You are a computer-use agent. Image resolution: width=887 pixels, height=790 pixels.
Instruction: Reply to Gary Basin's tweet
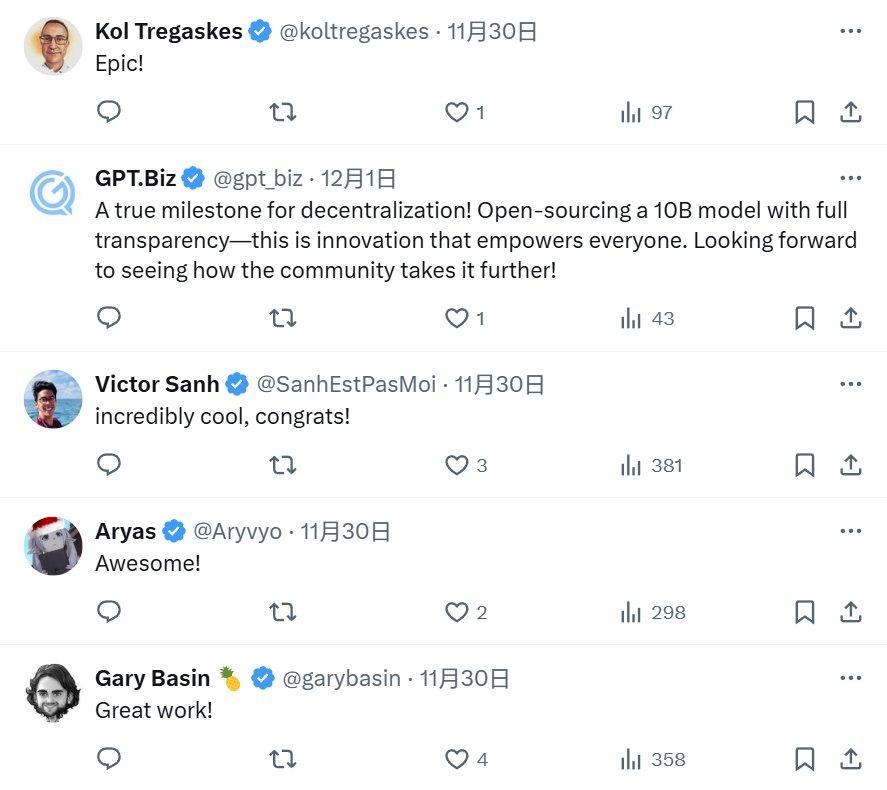[109, 758]
